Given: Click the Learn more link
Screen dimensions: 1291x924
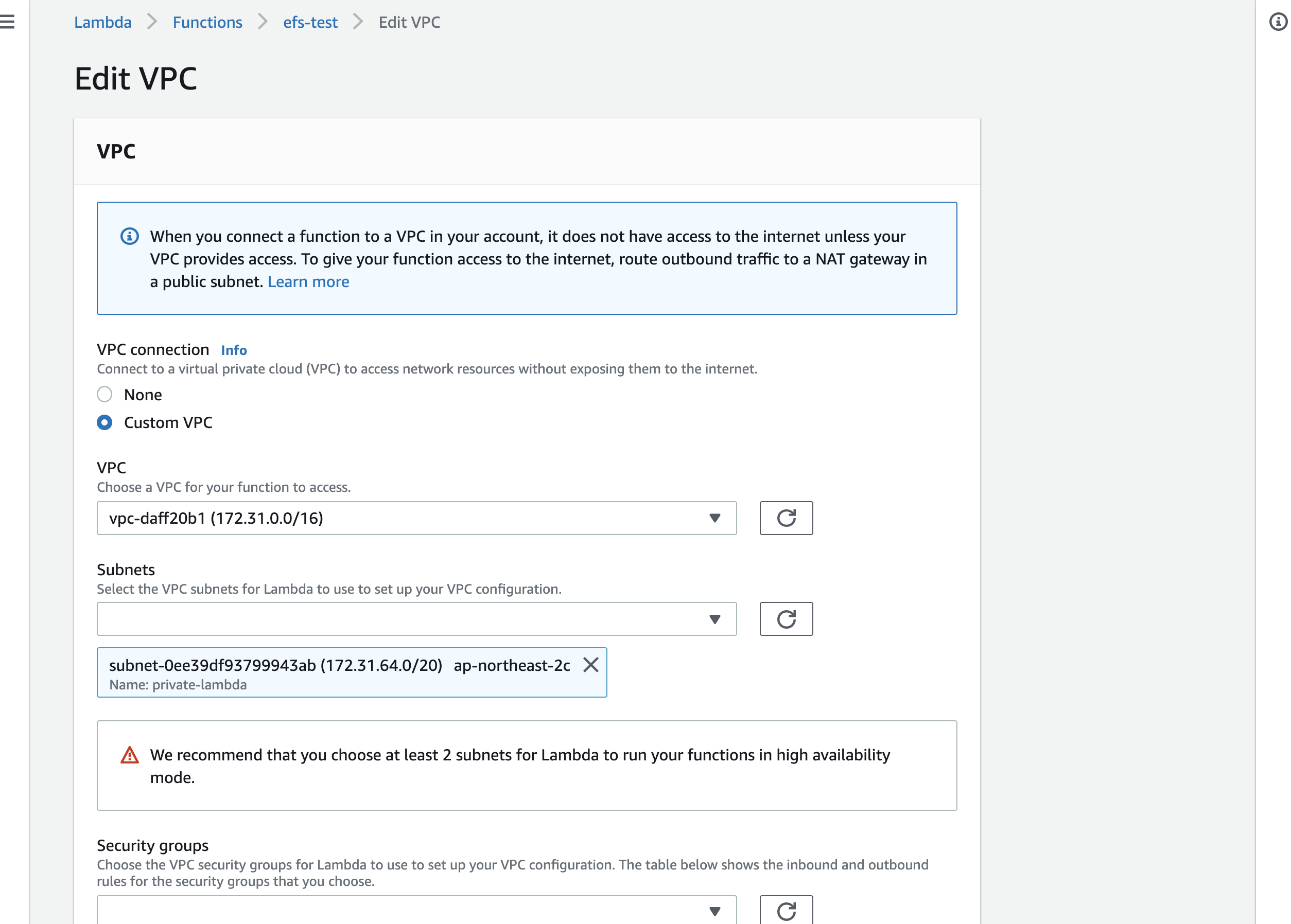Looking at the screenshot, I should tap(308, 281).
